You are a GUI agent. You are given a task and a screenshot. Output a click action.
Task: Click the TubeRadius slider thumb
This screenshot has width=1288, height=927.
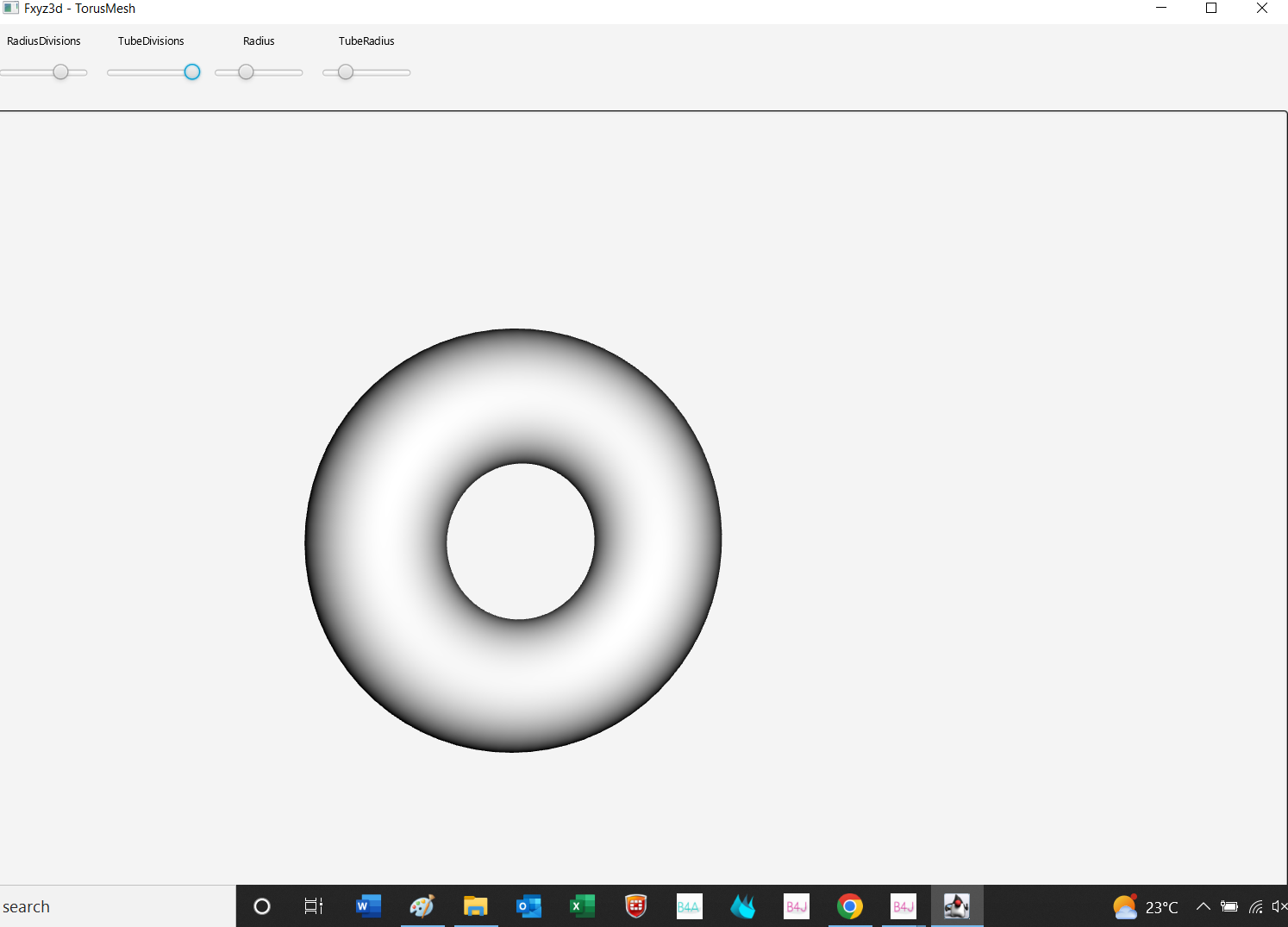(346, 72)
